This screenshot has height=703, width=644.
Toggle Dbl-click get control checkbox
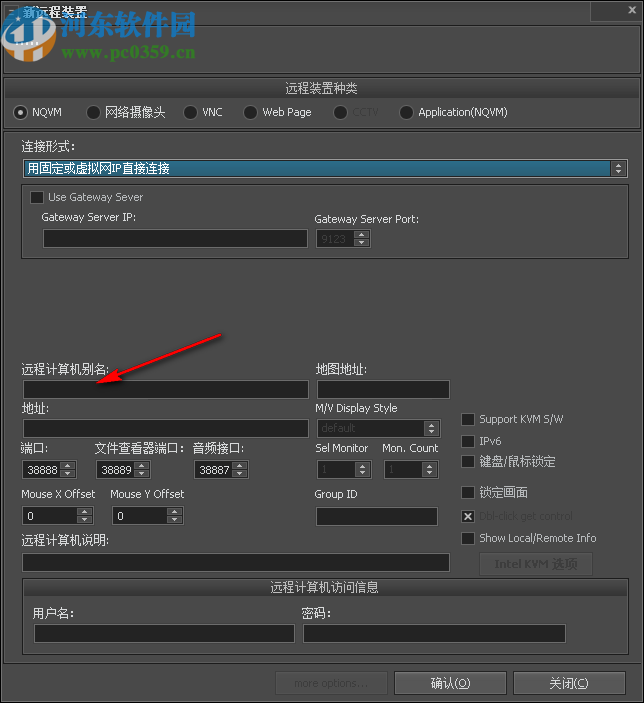tap(468, 516)
